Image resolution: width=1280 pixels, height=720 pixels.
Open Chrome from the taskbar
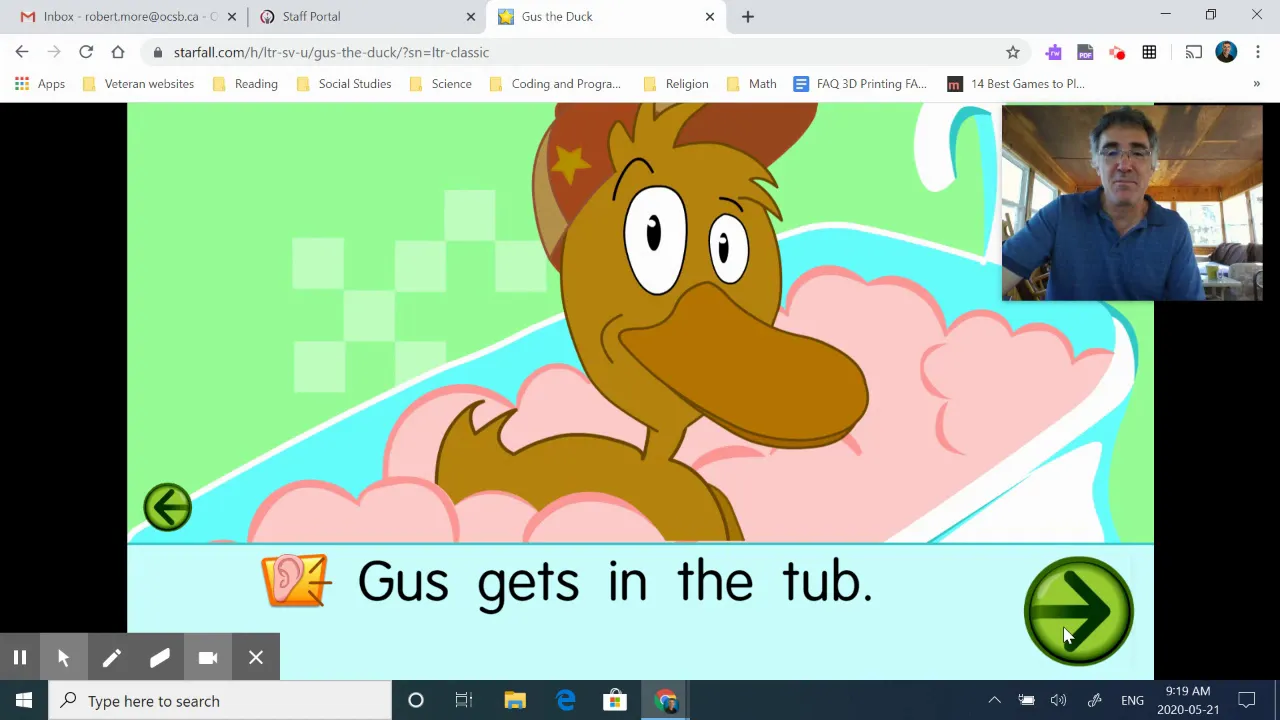(x=665, y=701)
